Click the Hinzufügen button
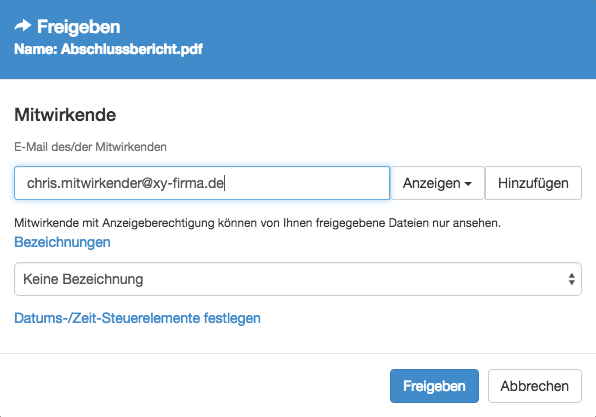The height and width of the screenshot is (417, 596). 533,183
